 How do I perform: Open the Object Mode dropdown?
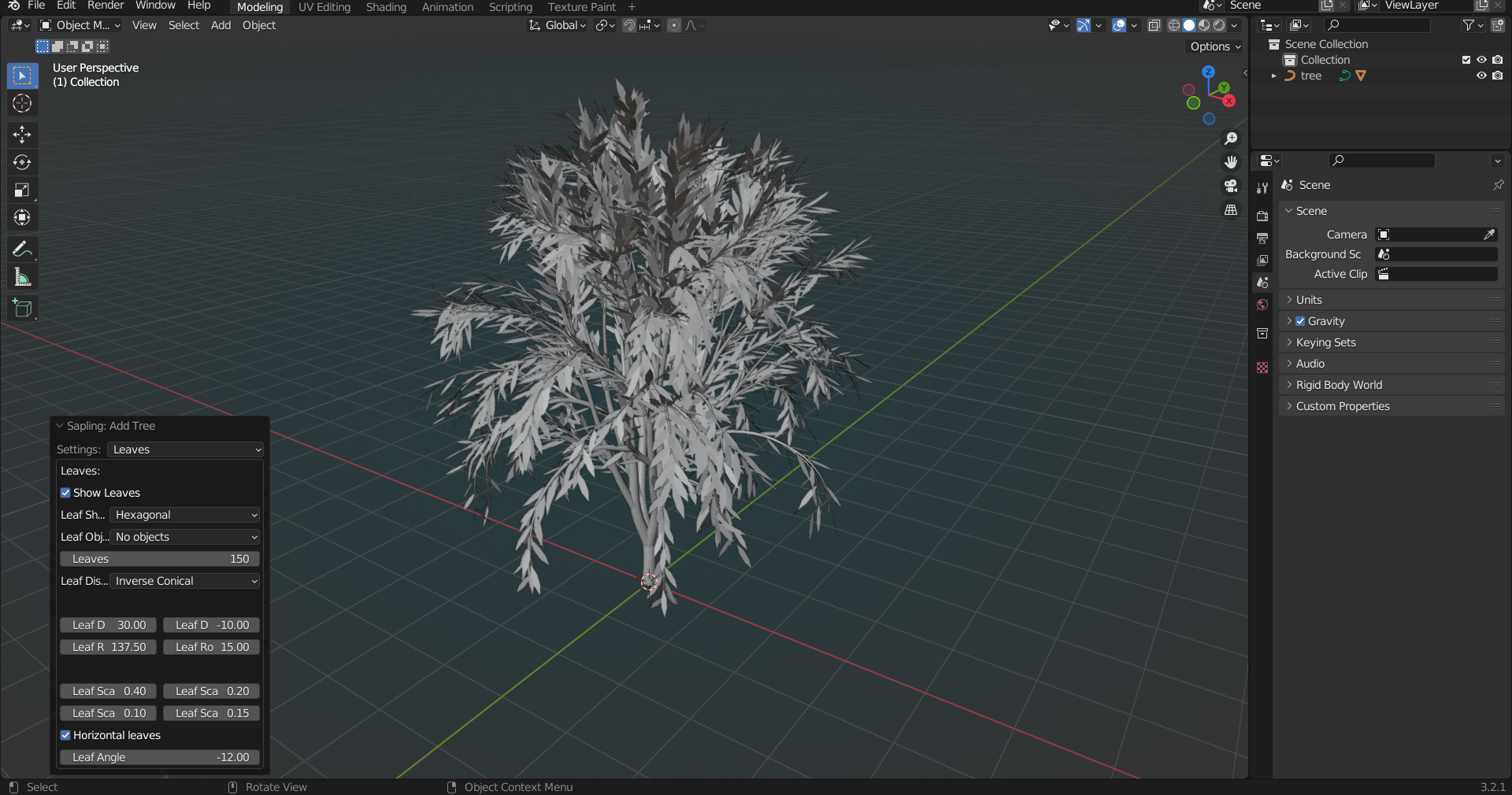[x=81, y=25]
